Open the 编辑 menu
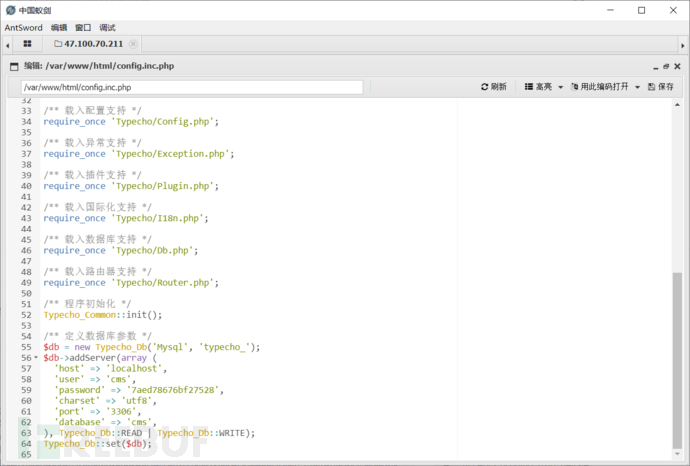 pyautogui.click(x=59, y=28)
